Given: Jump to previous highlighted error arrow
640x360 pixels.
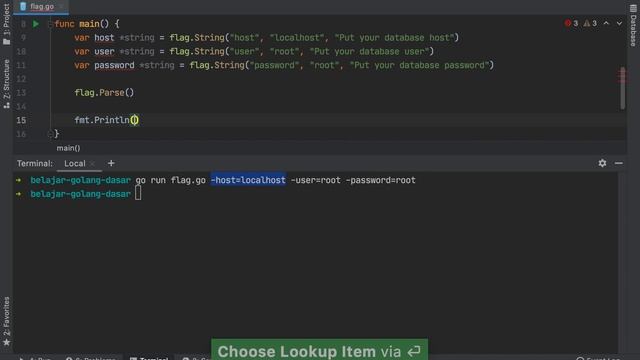Looking at the screenshot, I should point(607,23).
